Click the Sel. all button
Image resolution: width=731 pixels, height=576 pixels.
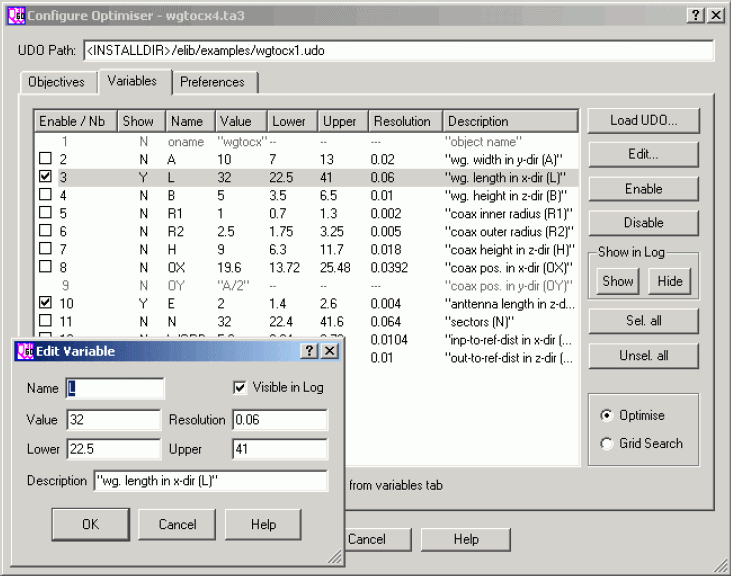[x=643, y=321]
